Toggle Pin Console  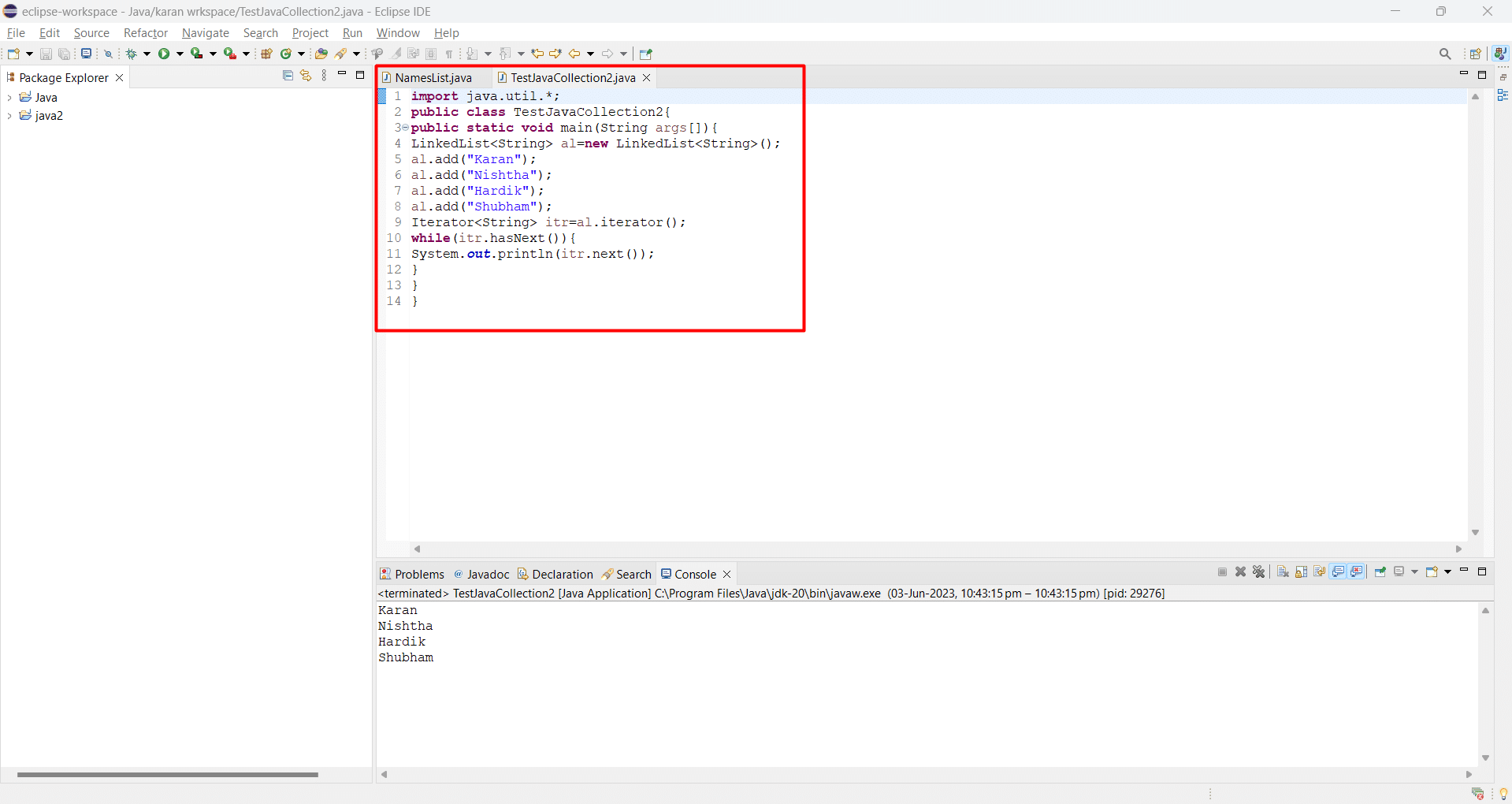(1380, 571)
